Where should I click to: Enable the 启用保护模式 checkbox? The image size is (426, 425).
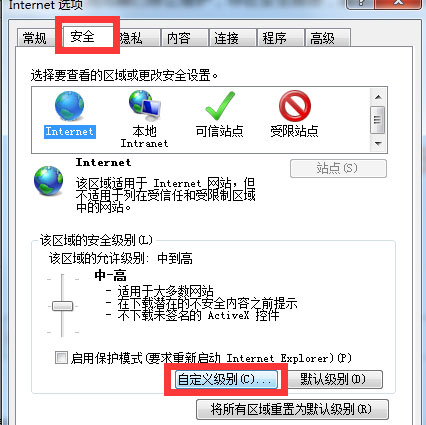click(61, 358)
